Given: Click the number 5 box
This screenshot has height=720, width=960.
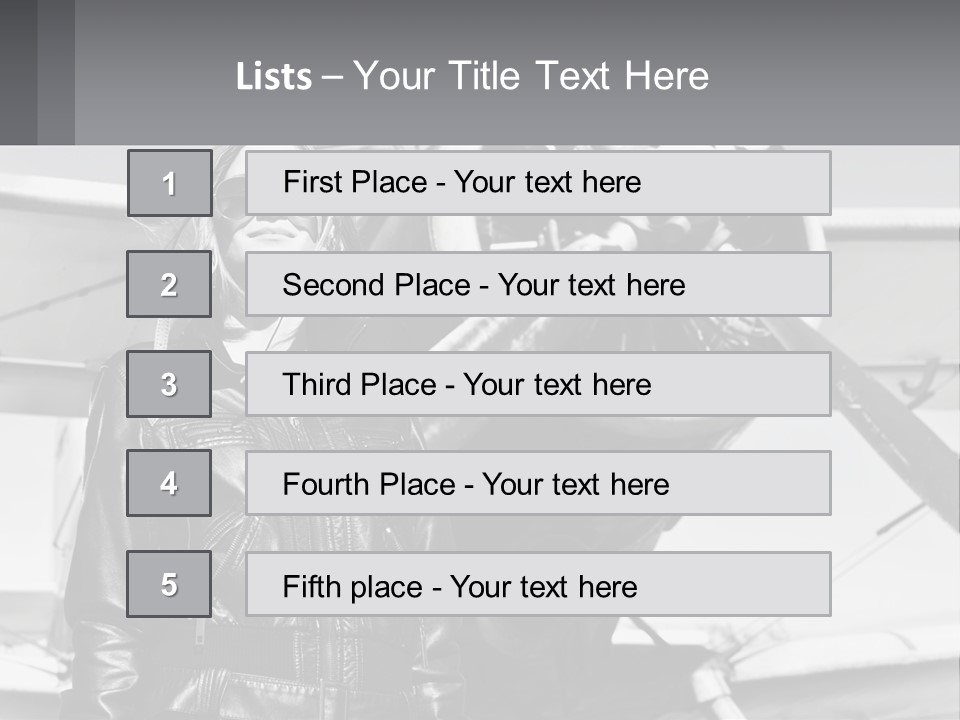Looking at the screenshot, I should (x=169, y=583).
